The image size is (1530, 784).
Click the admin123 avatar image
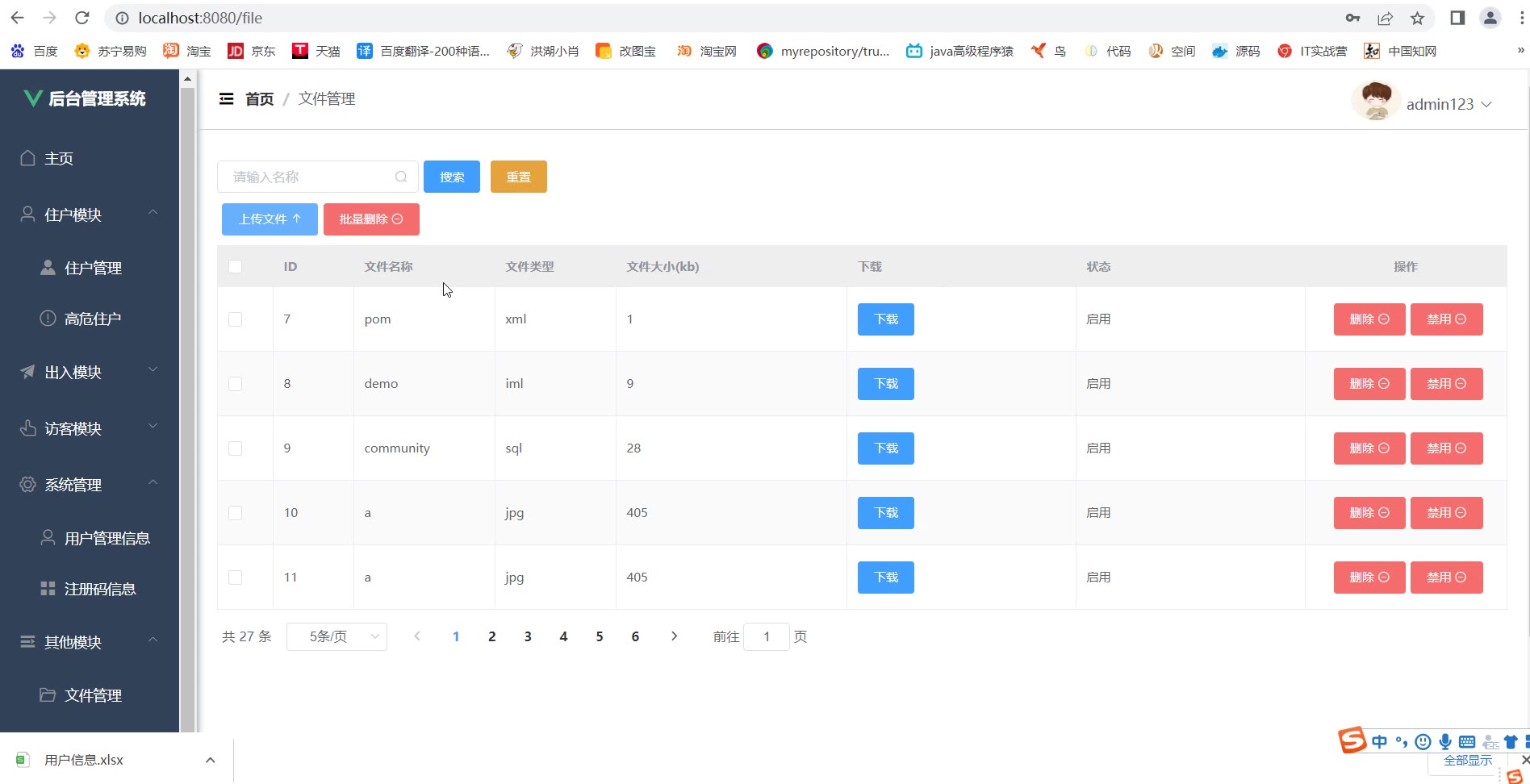tap(1376, 101)
